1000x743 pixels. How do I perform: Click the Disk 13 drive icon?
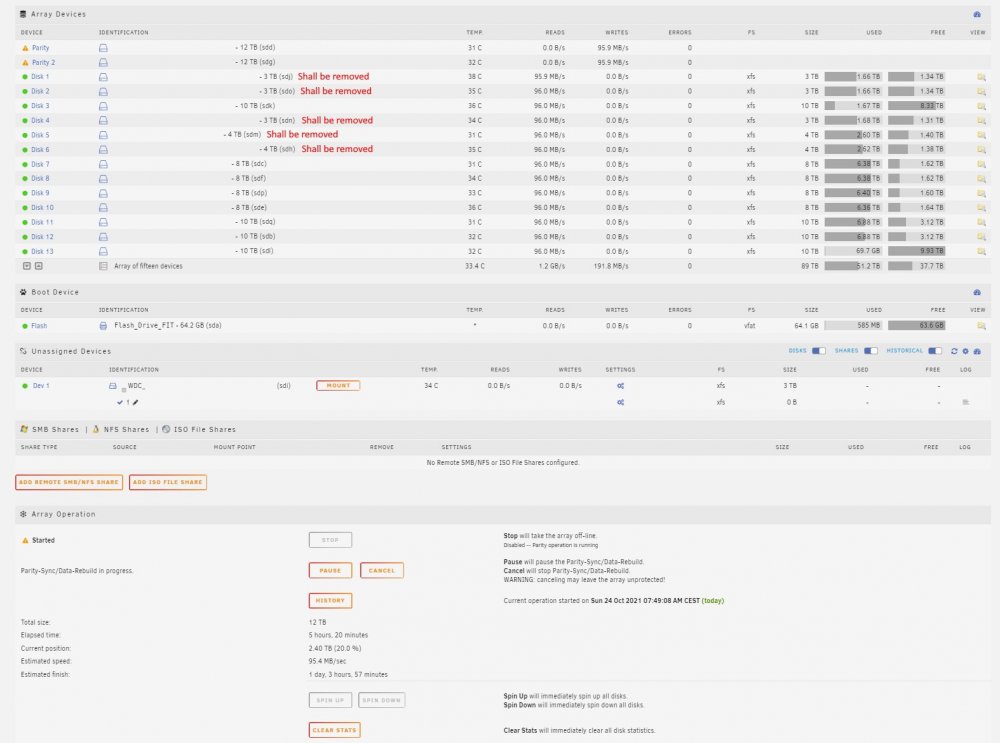(x=103, y=251)
